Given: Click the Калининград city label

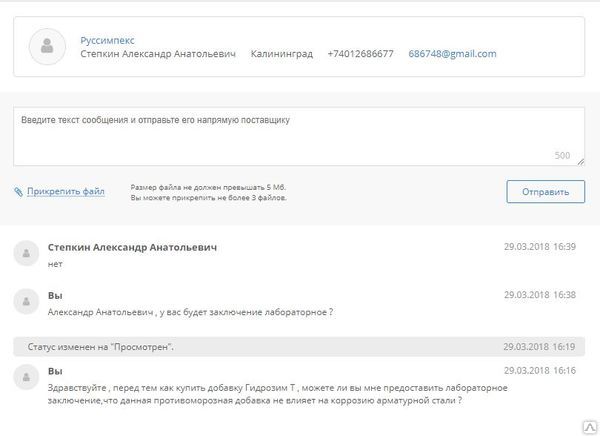Looking at the screenshot, I should [281, 54].
